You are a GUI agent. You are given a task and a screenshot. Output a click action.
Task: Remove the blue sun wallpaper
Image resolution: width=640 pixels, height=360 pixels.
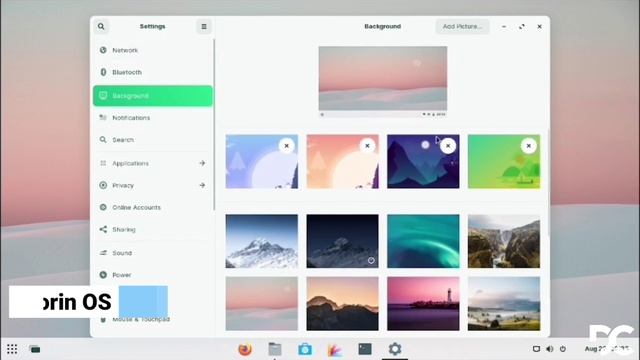tap(287, 146)
